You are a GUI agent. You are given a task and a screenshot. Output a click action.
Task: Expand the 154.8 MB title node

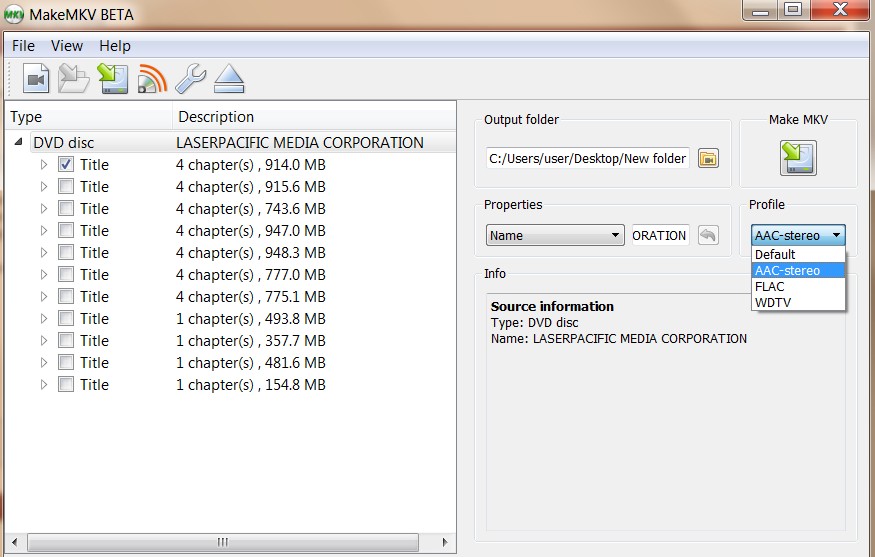[x=44, y=385]
